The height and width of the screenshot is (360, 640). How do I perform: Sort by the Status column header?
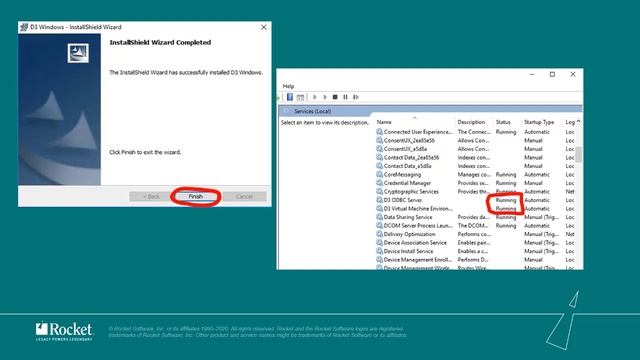pos(503,122)
